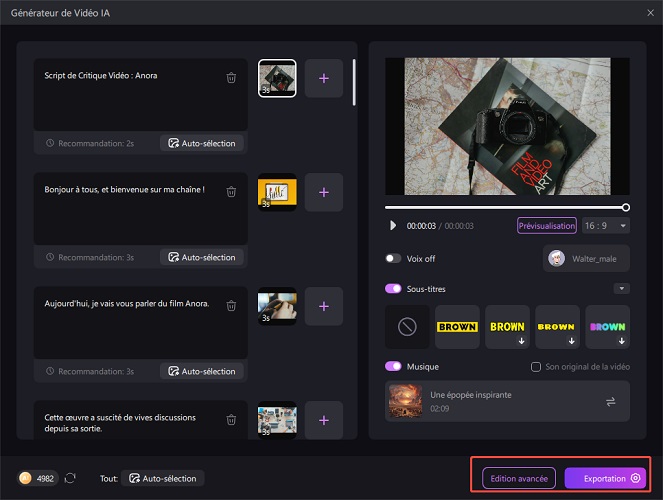
Task: Check "Son original de la vidéo" box
Action: 536,367
